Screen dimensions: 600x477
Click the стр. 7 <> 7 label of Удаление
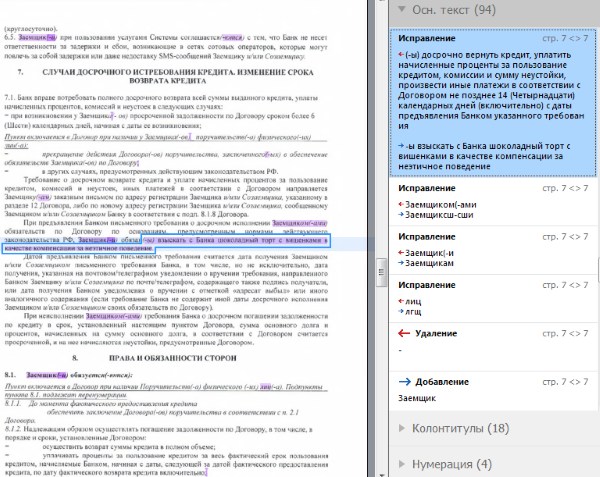(x=565, y=334)
